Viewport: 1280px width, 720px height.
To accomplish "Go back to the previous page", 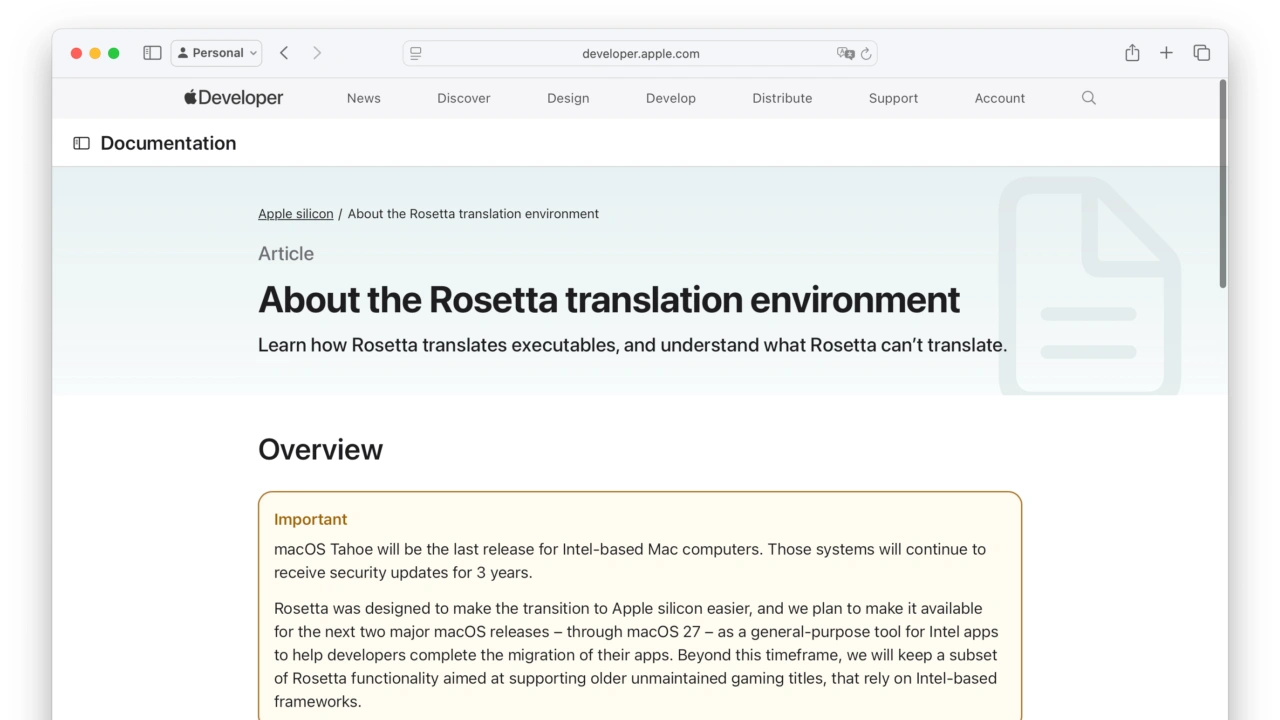I will click(x=284, y=53).
